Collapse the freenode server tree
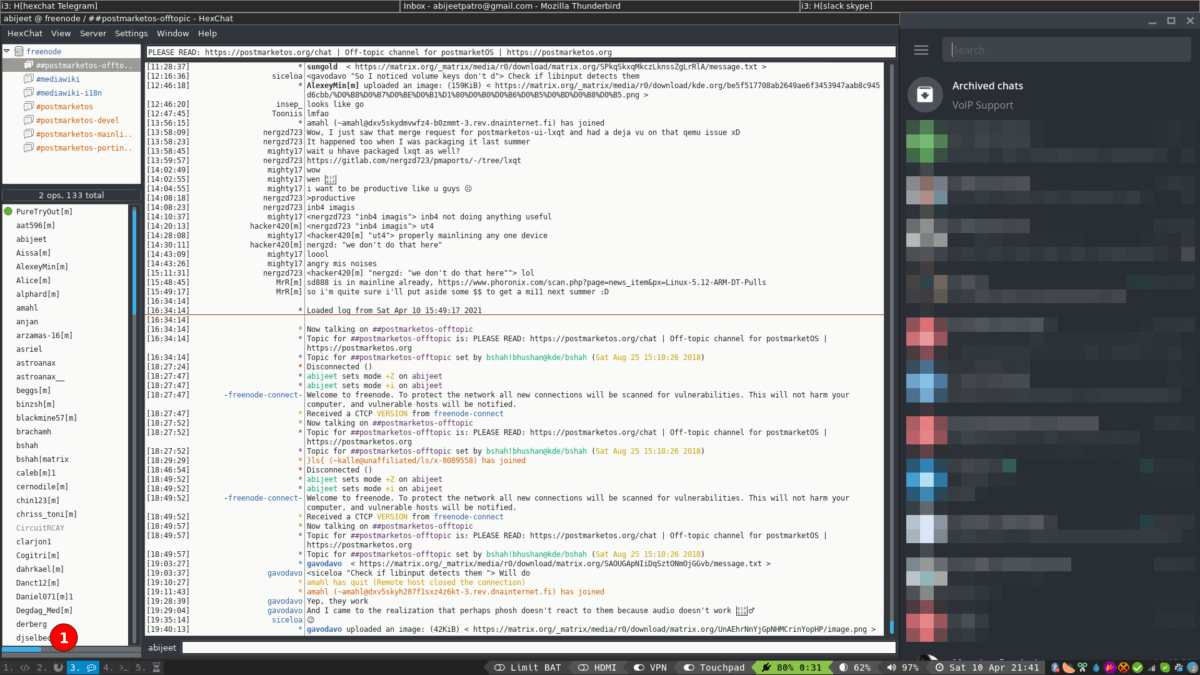1200x675 pixels. [x=7, y=51]
